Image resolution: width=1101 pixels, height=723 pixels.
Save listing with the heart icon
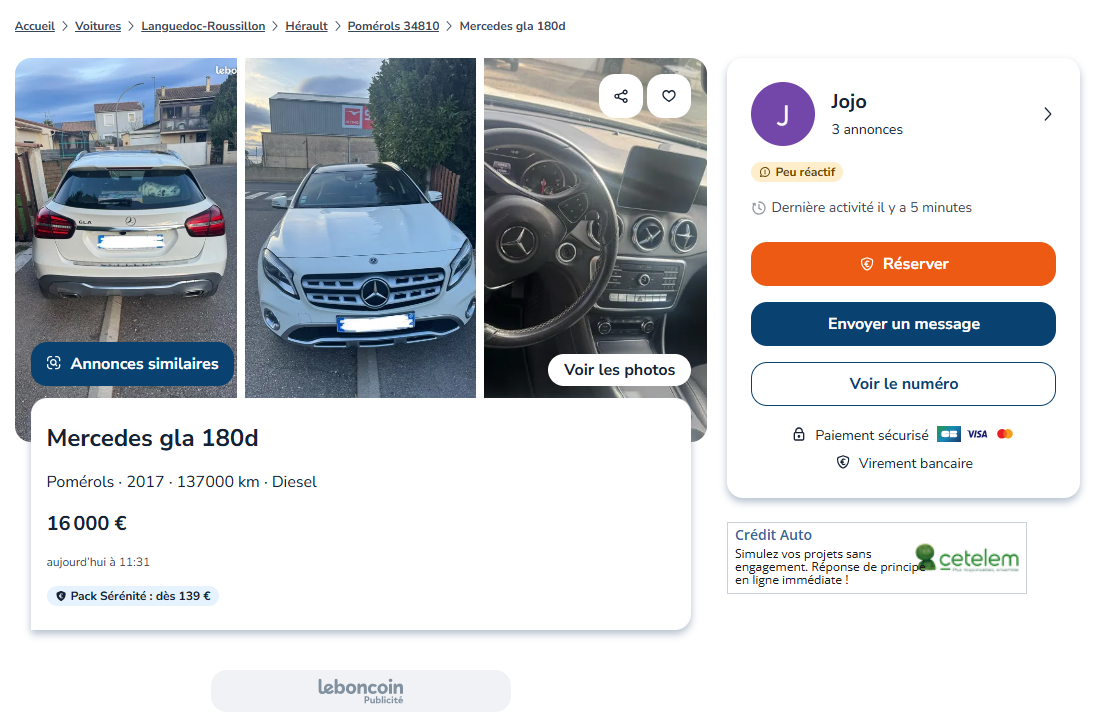pos(669,96)
